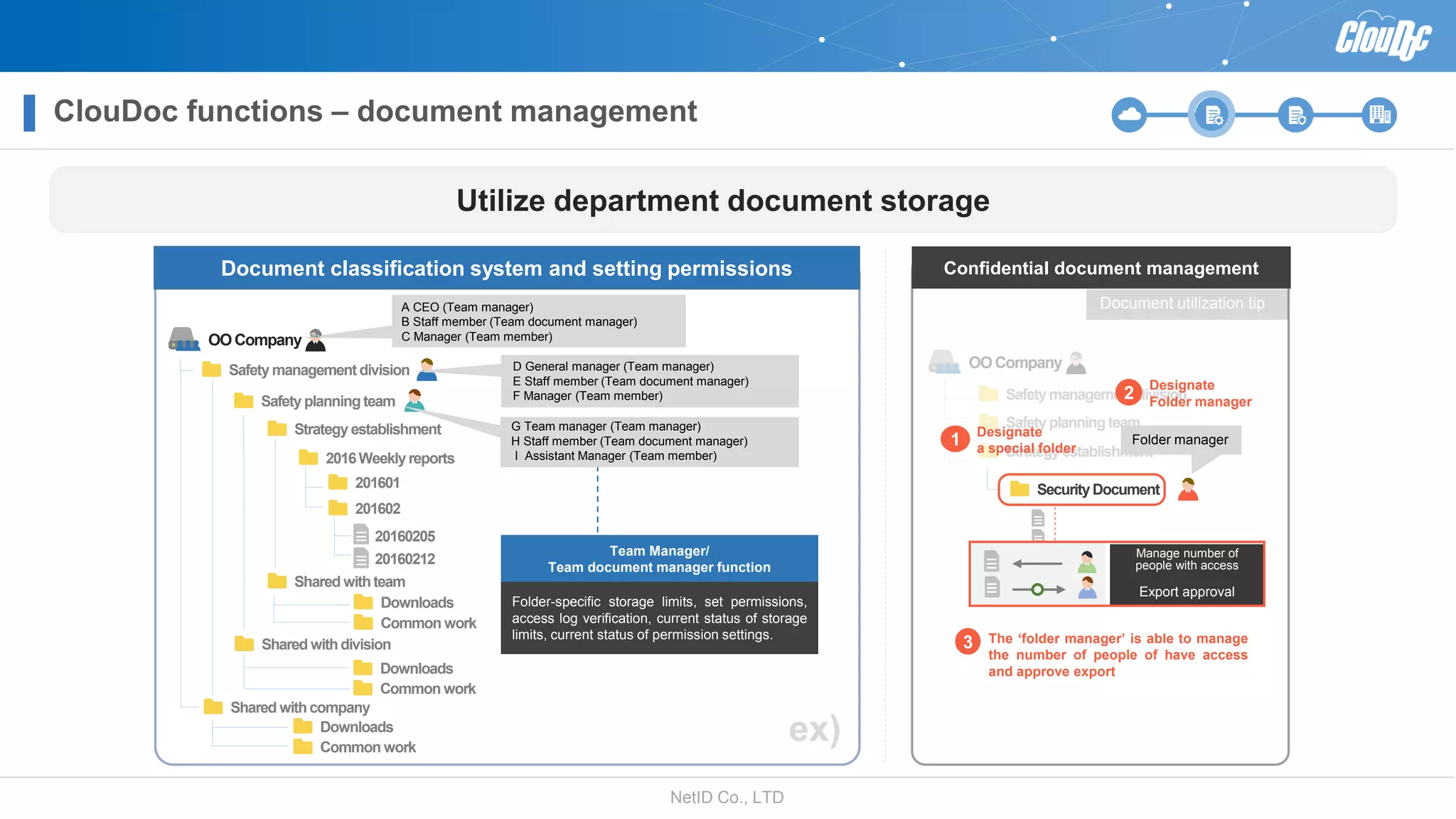
Task: Click the green-shirt person icon in access box
Action: point(1087,562)
